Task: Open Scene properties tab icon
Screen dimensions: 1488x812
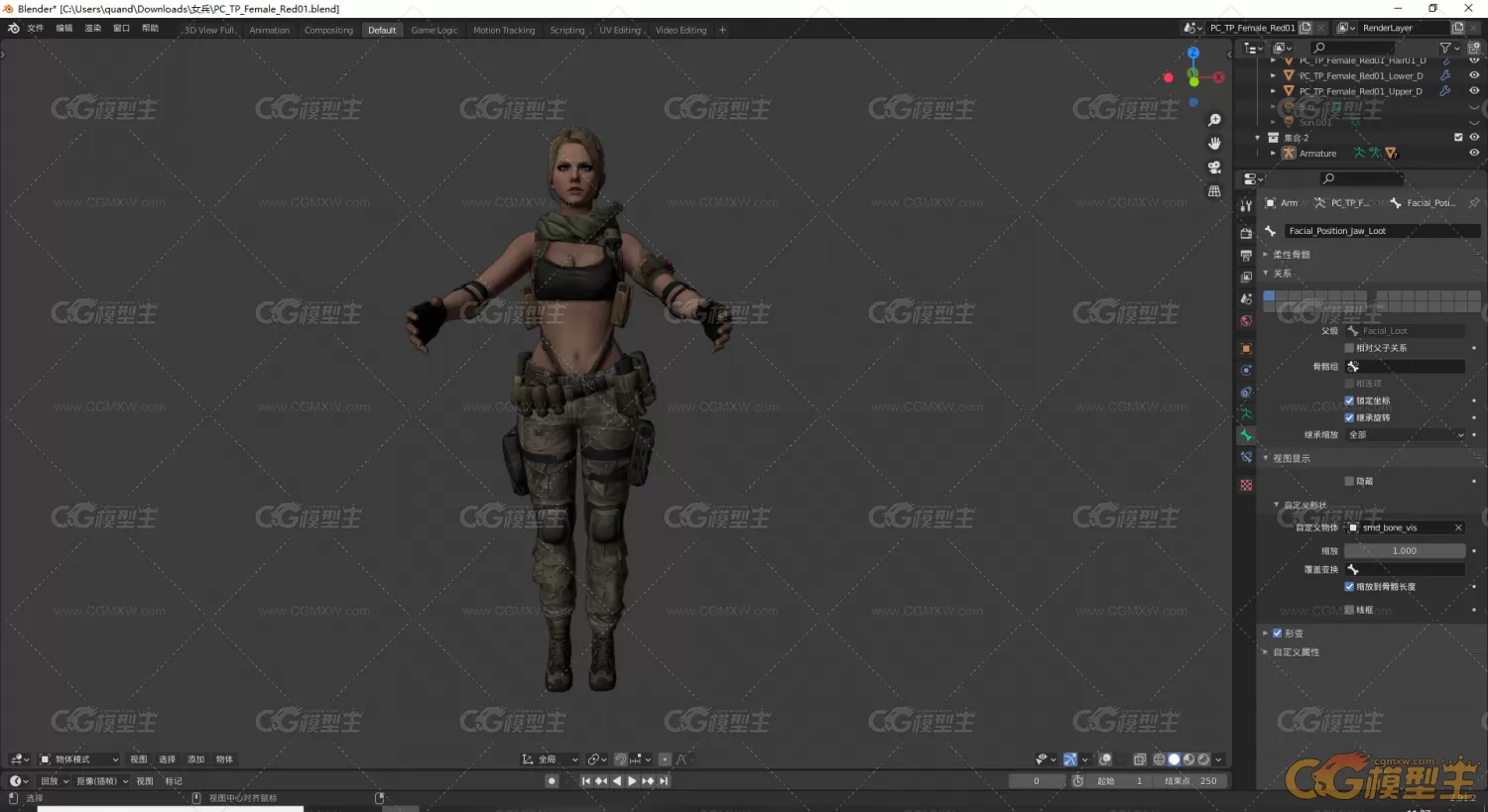Action: pyautogui.click(x=1246, y=298)
